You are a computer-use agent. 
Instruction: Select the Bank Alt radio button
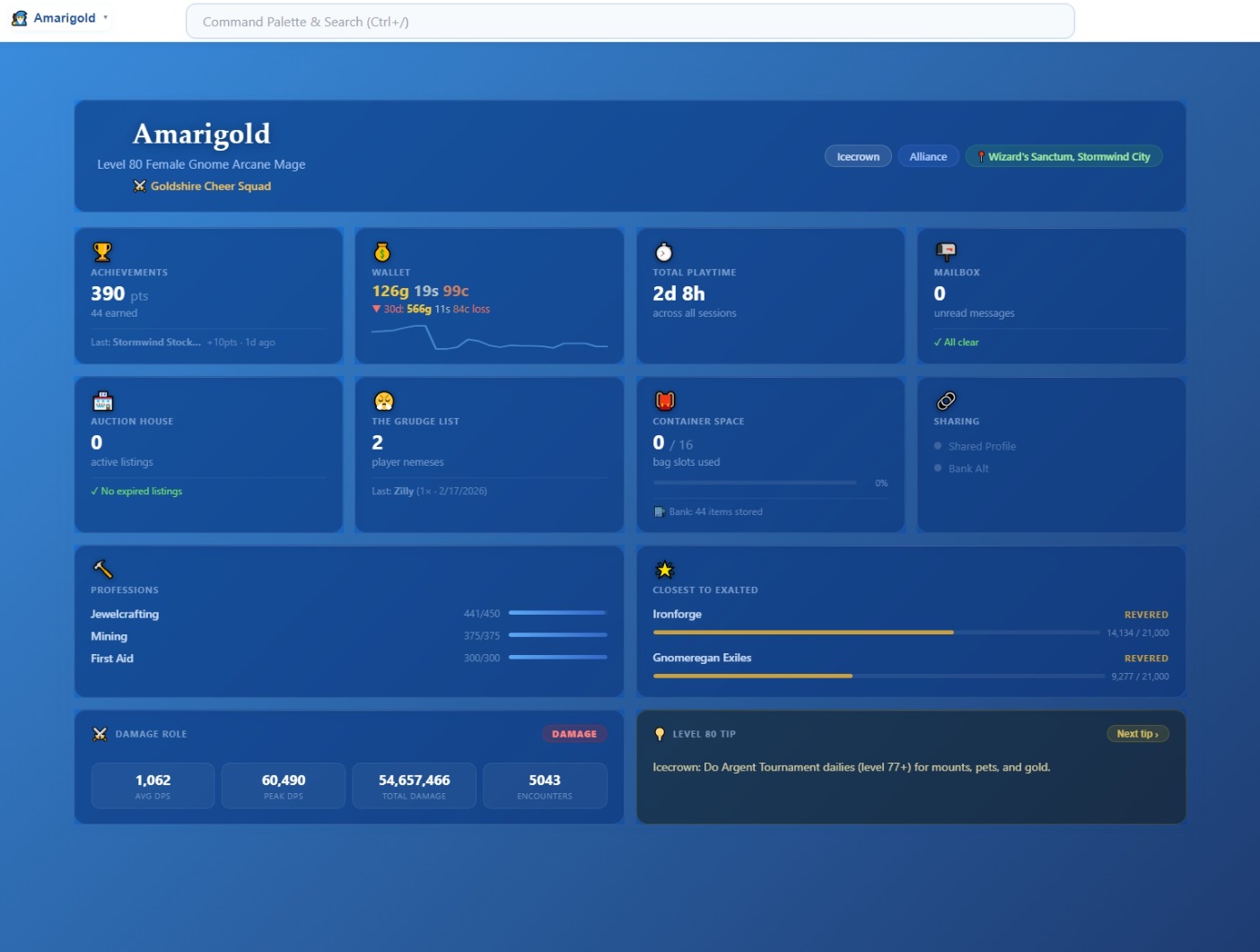pos(938,467)
